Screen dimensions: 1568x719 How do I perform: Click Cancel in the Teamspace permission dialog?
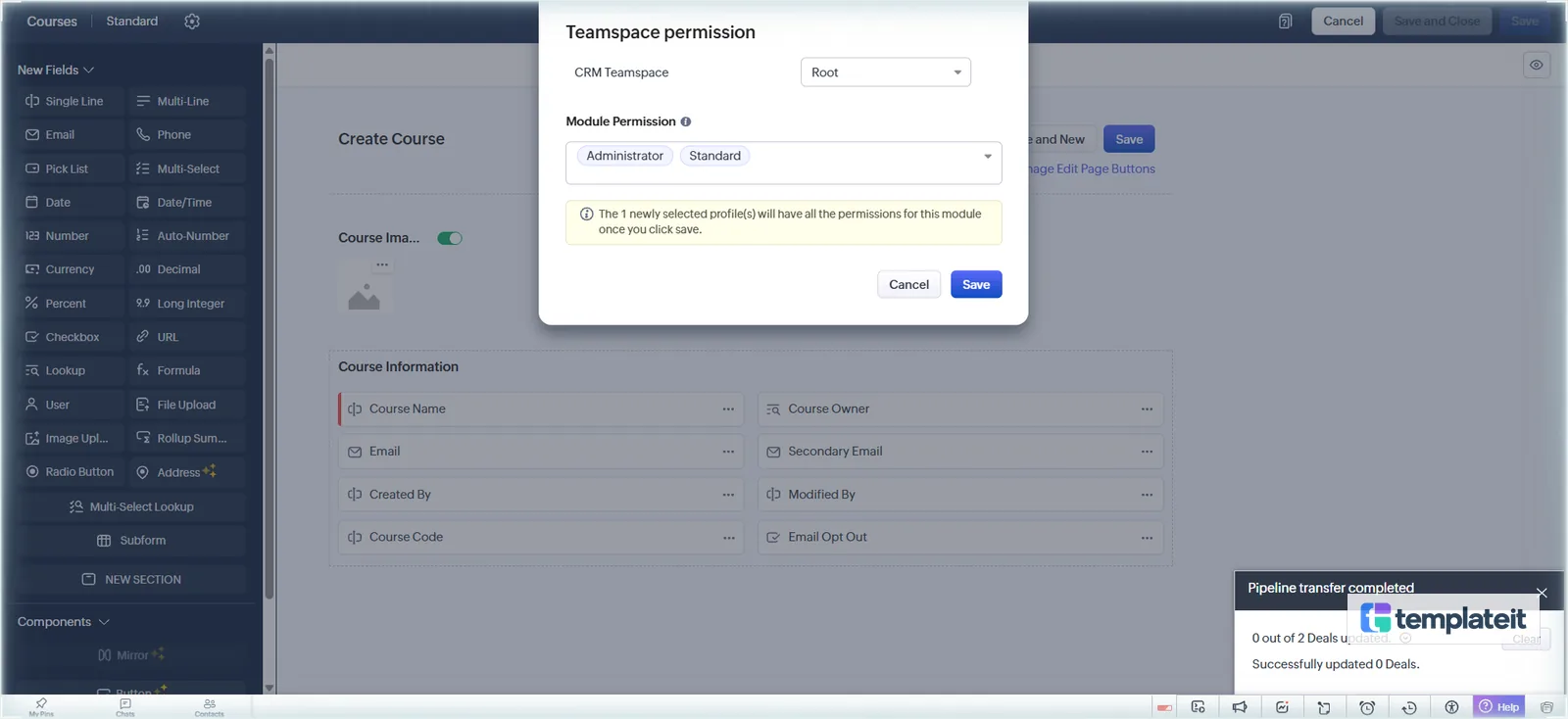tap(908, 284)
